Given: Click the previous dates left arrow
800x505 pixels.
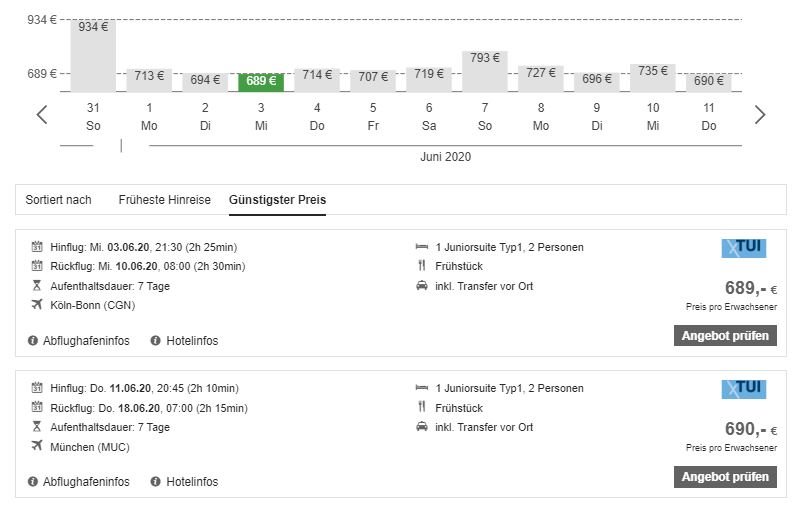Looking at the screenshot, I should [x=42, y=115].
